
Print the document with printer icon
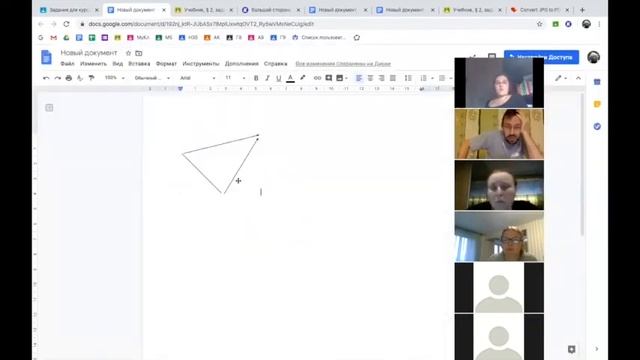click(69, 78)
